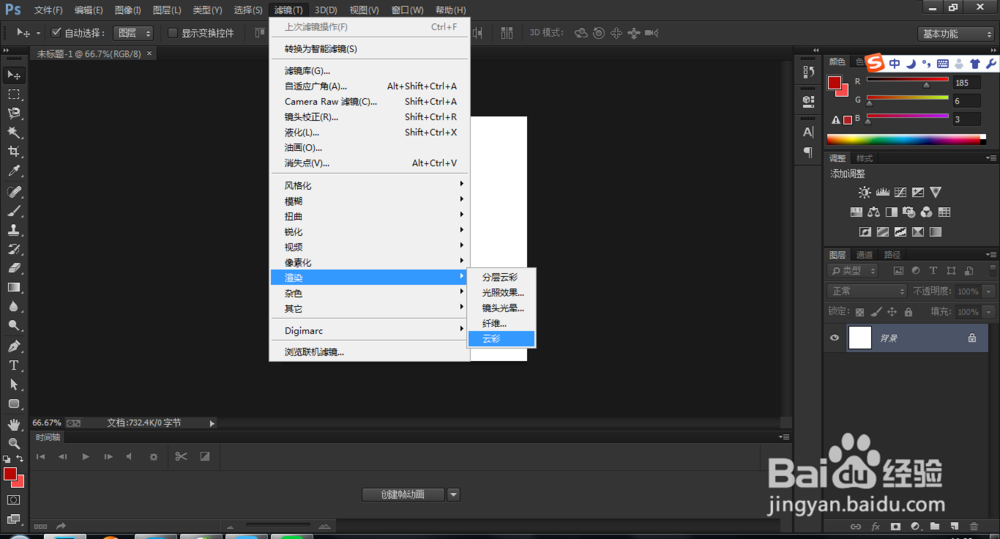Open 文件 menu

(48, 10)
